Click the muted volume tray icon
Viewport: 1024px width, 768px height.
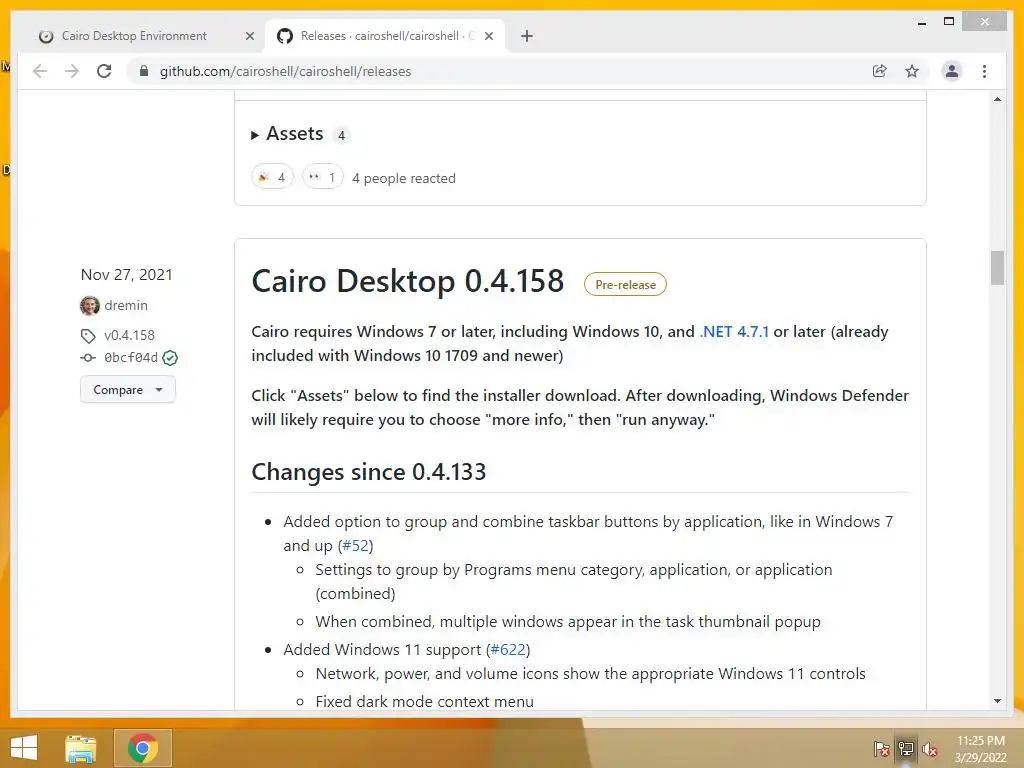coord(930,749)
